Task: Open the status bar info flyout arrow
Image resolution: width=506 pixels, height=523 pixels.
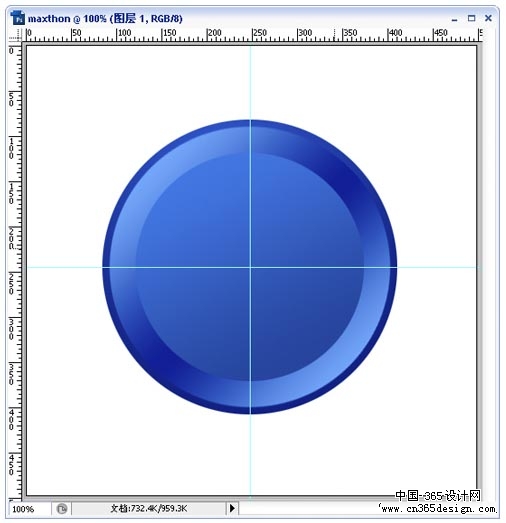Action: [232, 508]
